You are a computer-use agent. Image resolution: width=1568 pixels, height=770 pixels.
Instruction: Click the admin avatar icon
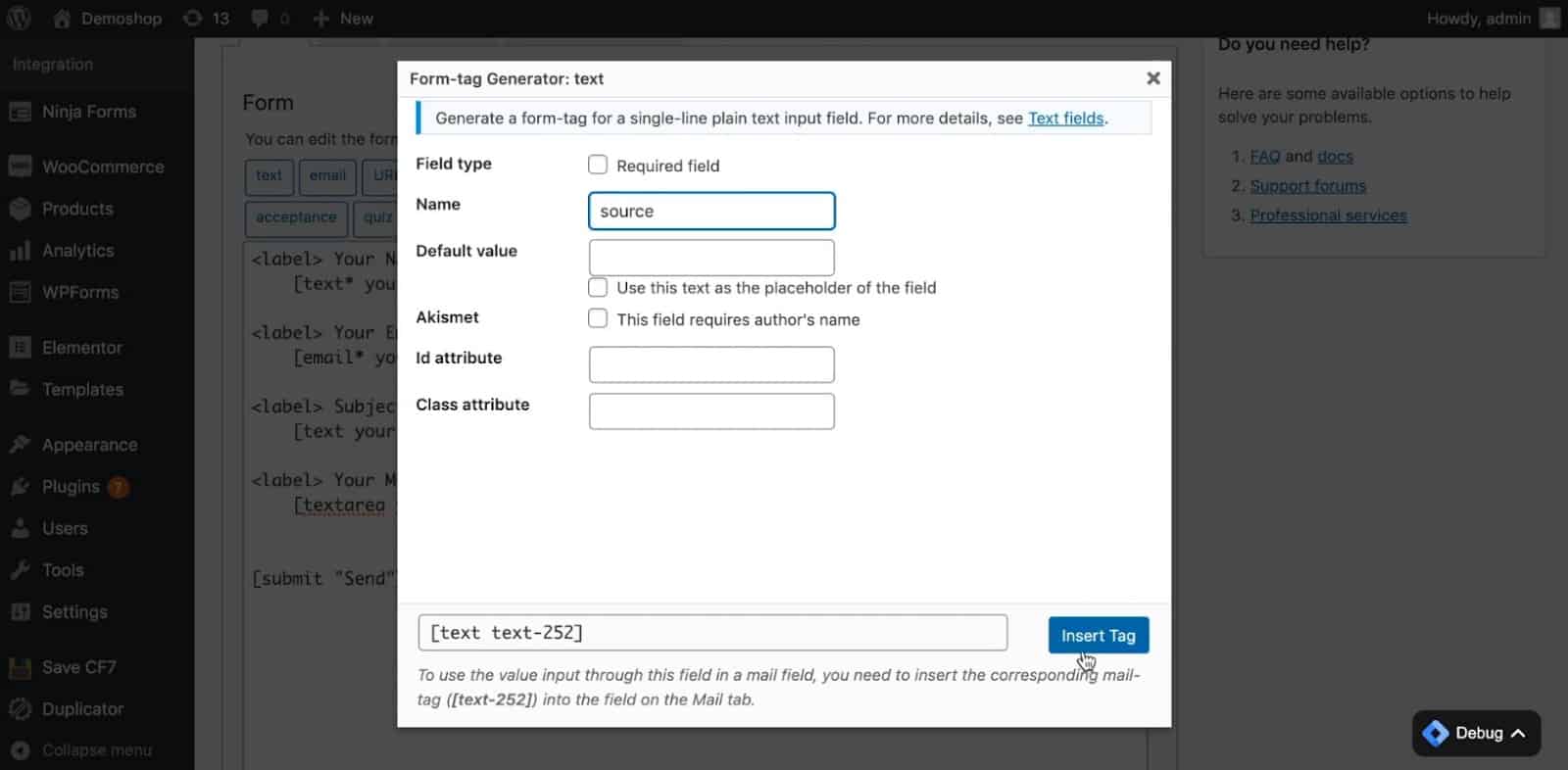pyautogui.click(x=1549, y=19)
